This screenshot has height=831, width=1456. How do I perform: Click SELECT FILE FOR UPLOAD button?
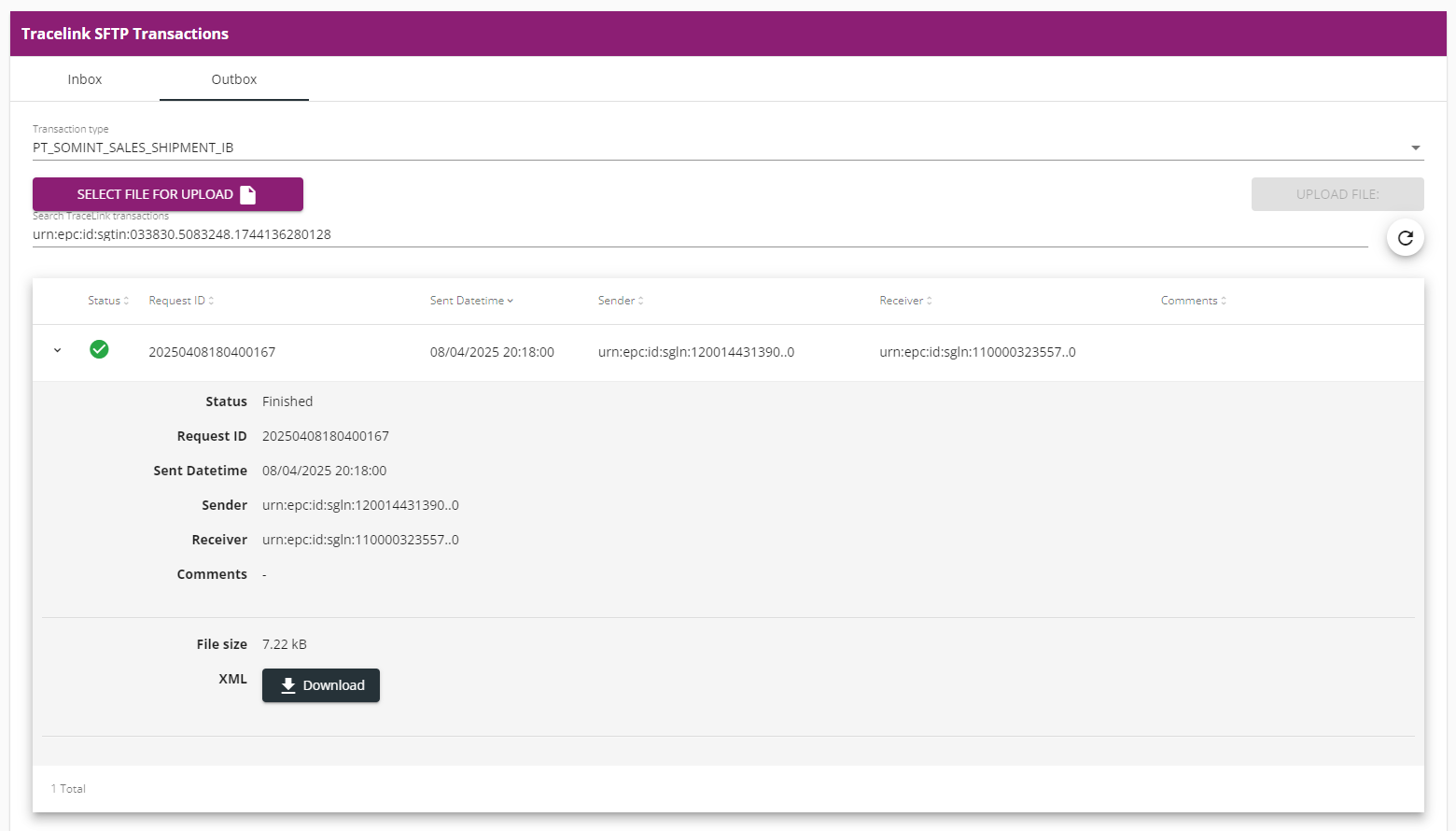[168, 194]
